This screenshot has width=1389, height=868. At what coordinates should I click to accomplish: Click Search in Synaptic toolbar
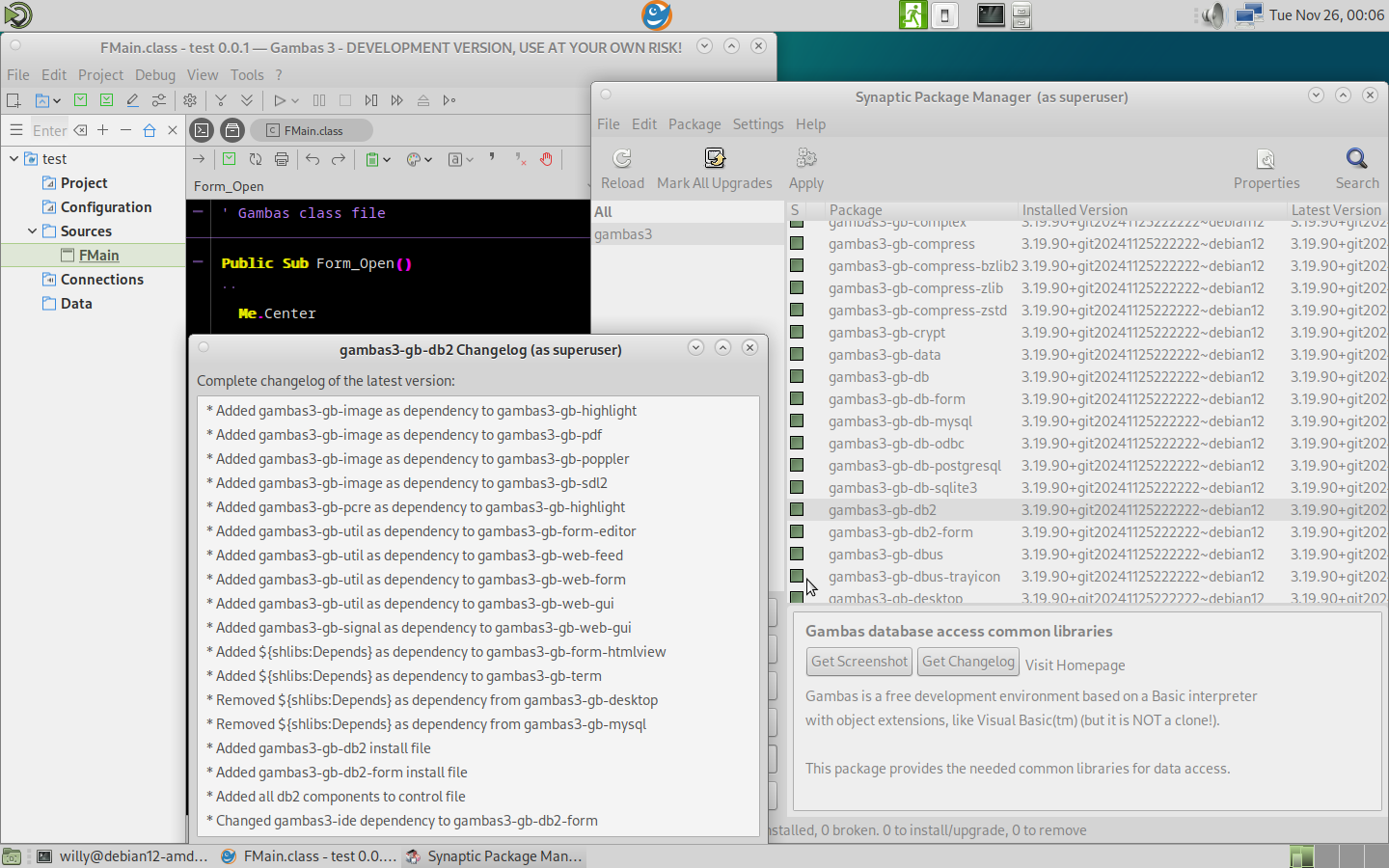1357,169
